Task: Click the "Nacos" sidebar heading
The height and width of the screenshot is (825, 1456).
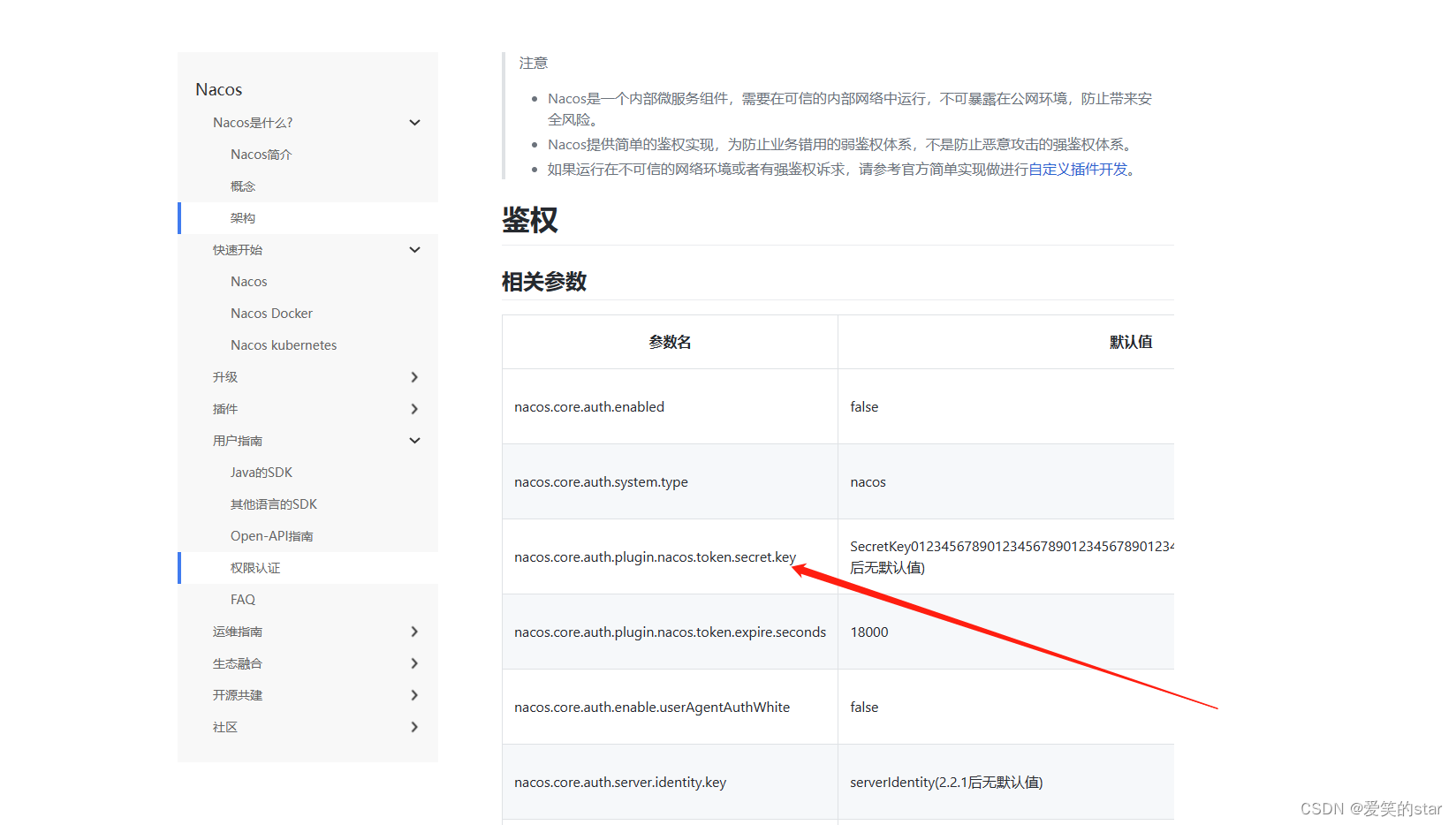Action: point(217,88)
